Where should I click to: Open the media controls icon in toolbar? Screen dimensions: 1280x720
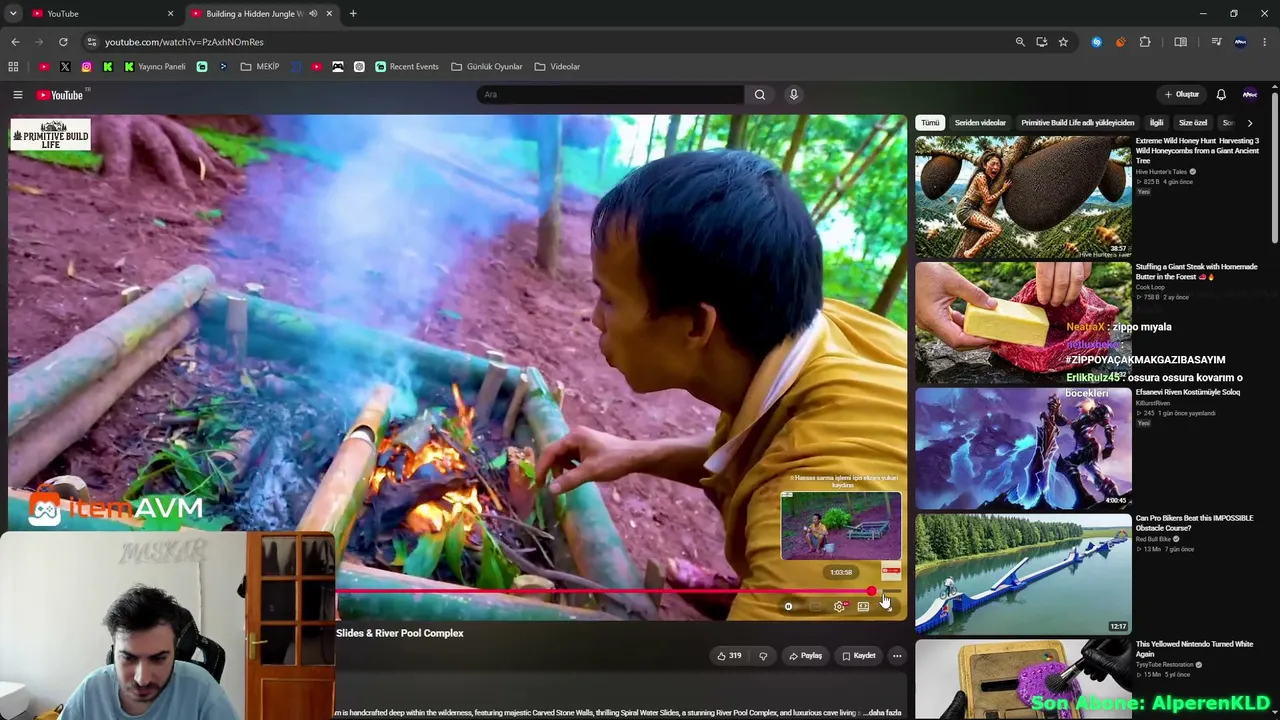(x=1216, y=42)
